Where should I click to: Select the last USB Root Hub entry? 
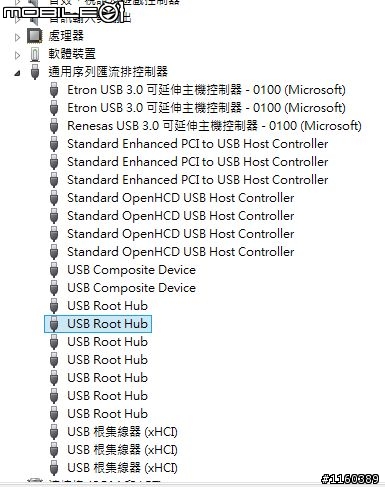click(107, 414)
